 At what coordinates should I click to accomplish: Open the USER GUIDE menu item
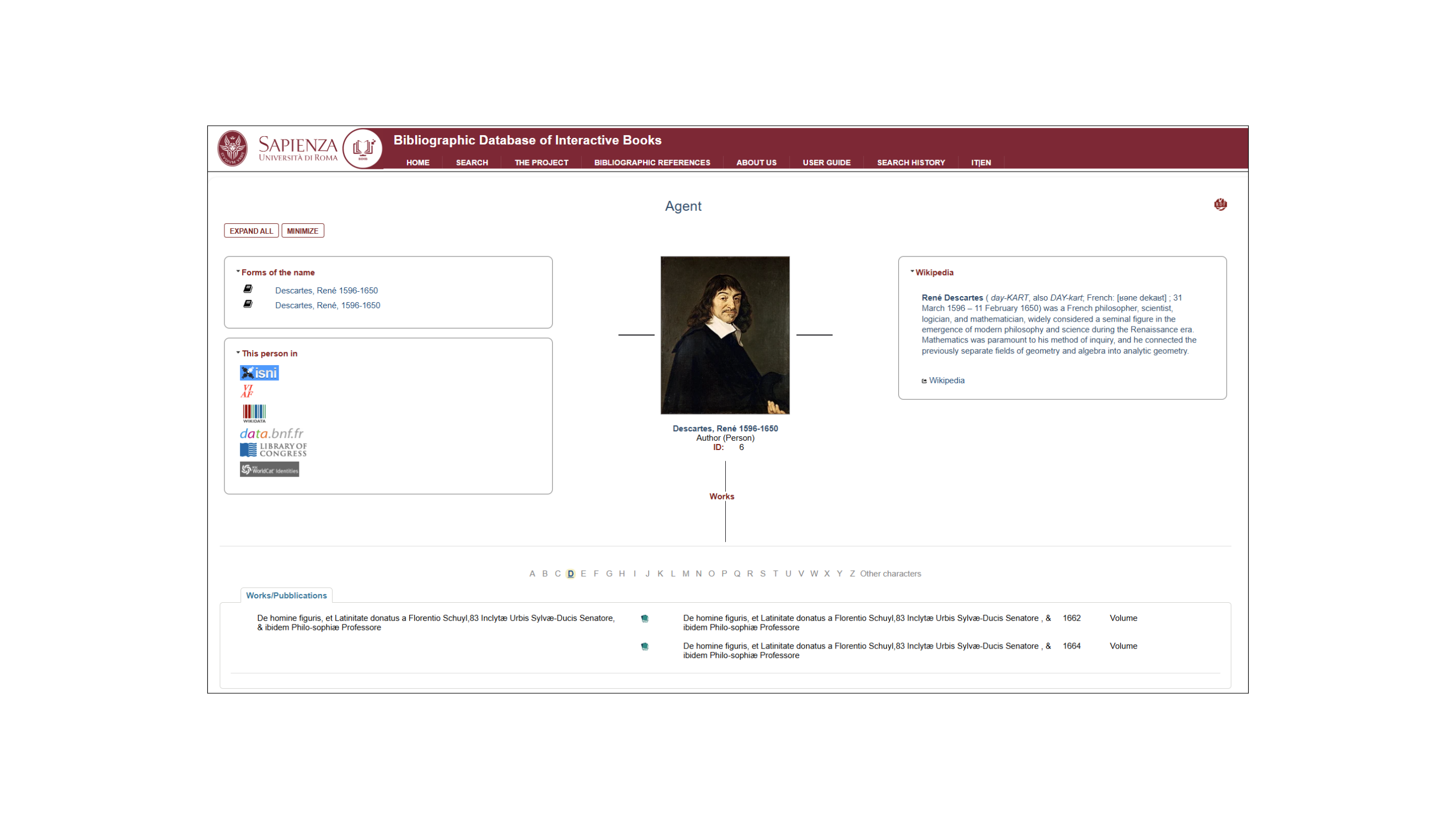[826, 163]
